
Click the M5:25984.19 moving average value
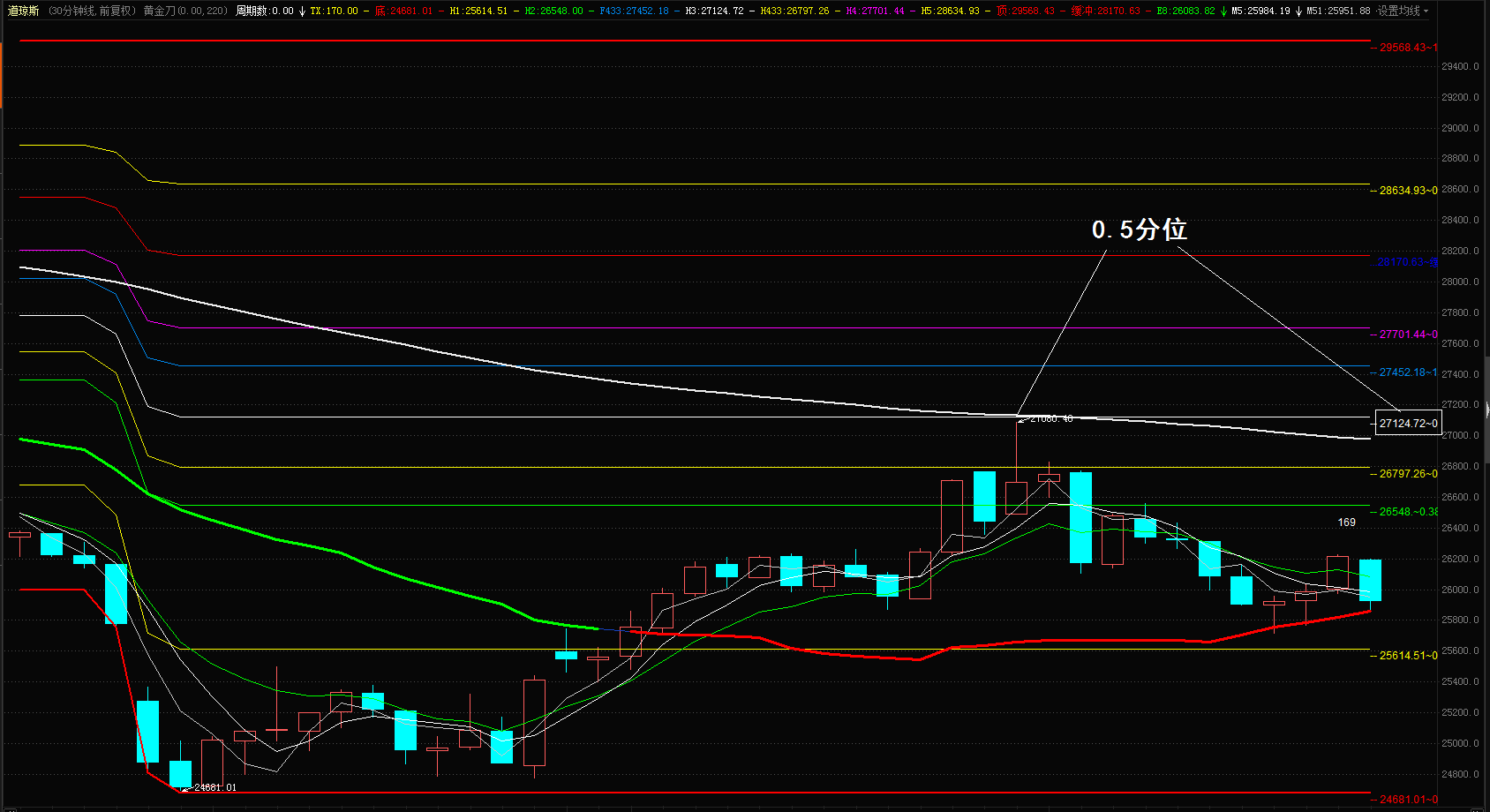(x=1260, y=11)
